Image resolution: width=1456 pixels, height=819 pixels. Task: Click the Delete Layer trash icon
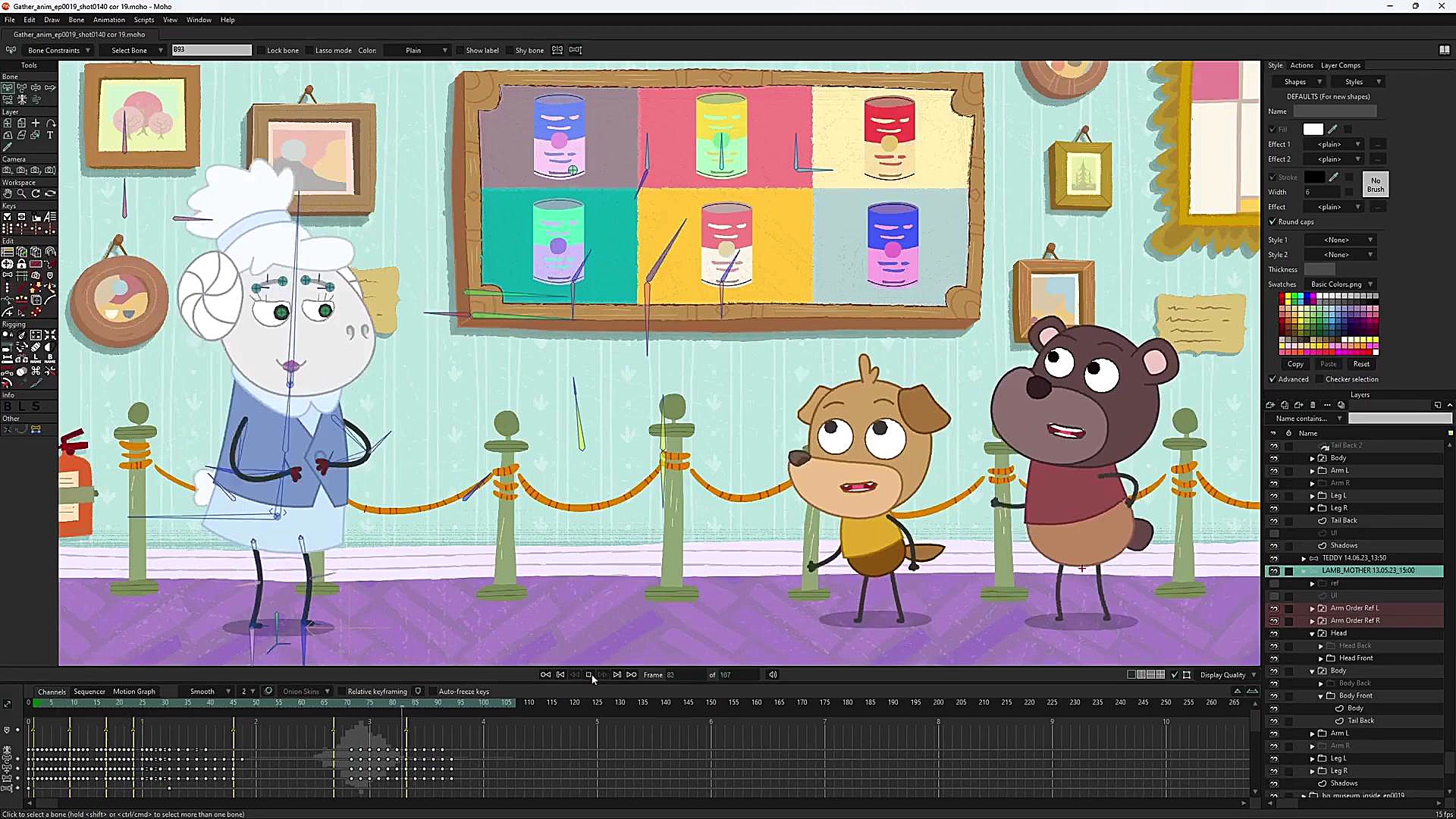coord(1313,405)
